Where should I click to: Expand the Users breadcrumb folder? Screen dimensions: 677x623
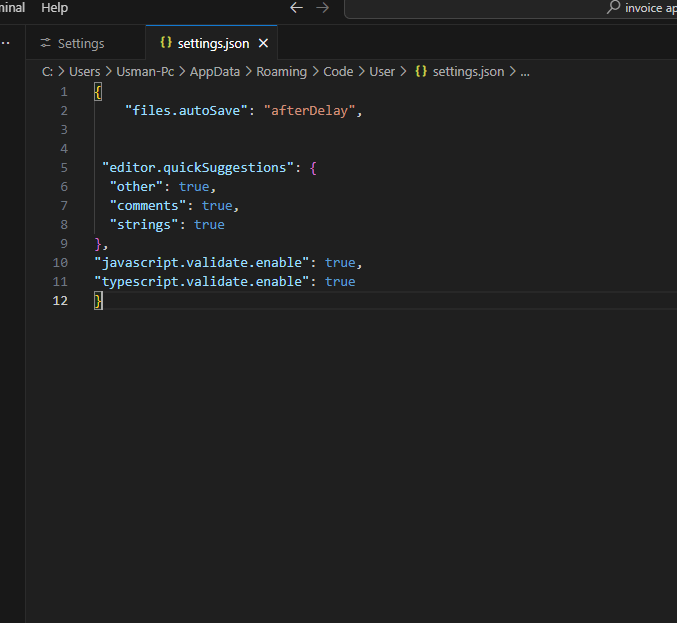[84, 72]
